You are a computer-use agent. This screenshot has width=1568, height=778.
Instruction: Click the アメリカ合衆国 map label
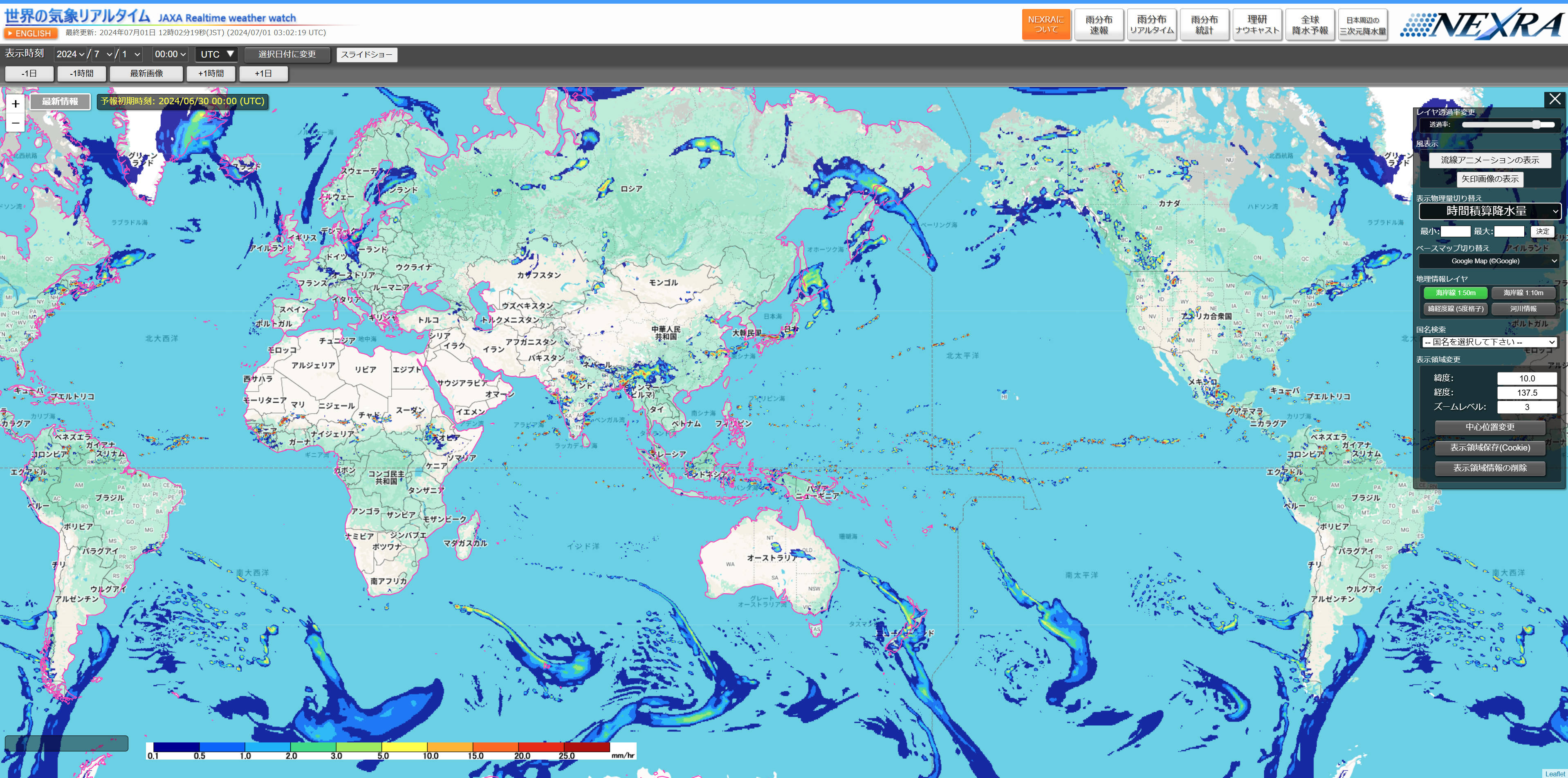click(1206, 316)
